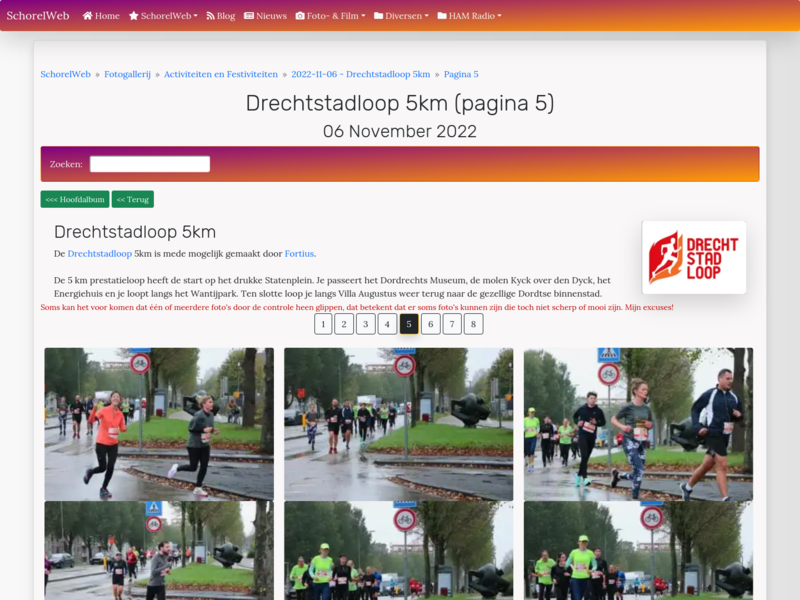Click the red excuses notice text
The height and width of the screenshot is (600, 800).
click(357, 307)
